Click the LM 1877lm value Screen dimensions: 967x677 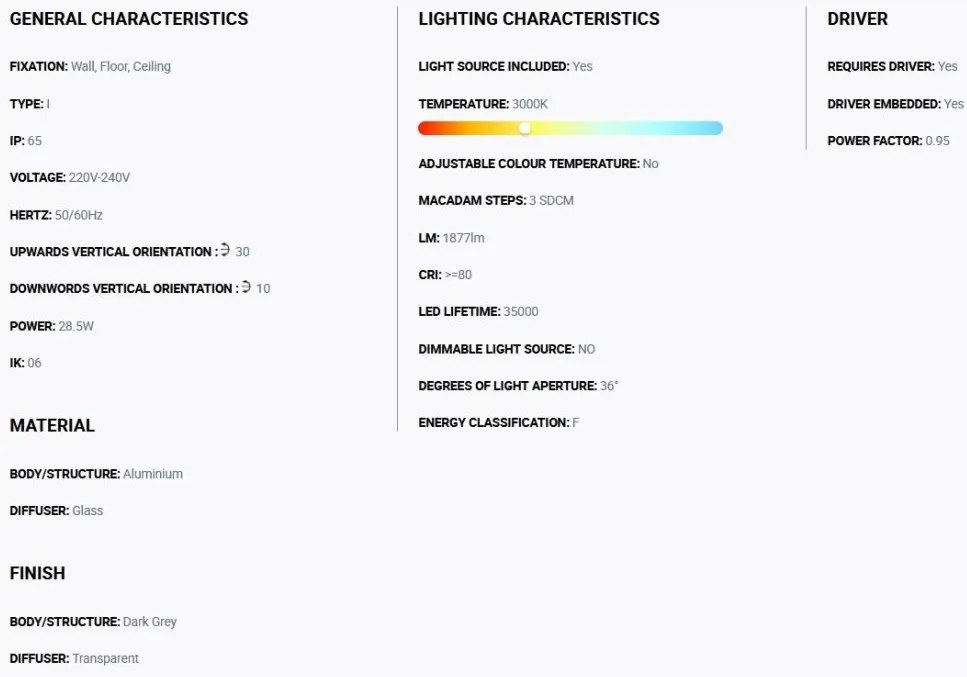coord(464,238)
